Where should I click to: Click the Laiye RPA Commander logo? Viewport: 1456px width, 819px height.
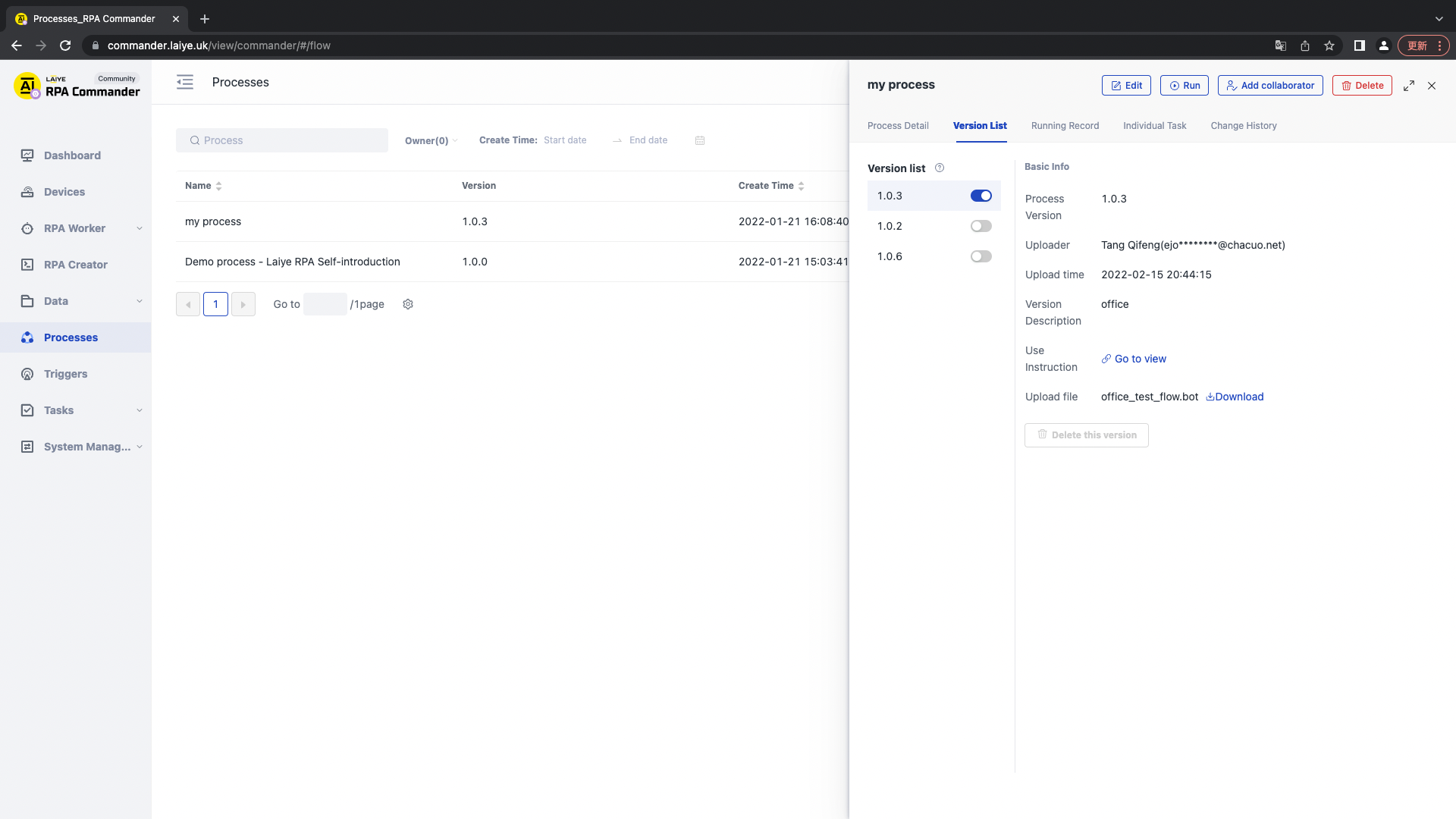click(77, 86)
